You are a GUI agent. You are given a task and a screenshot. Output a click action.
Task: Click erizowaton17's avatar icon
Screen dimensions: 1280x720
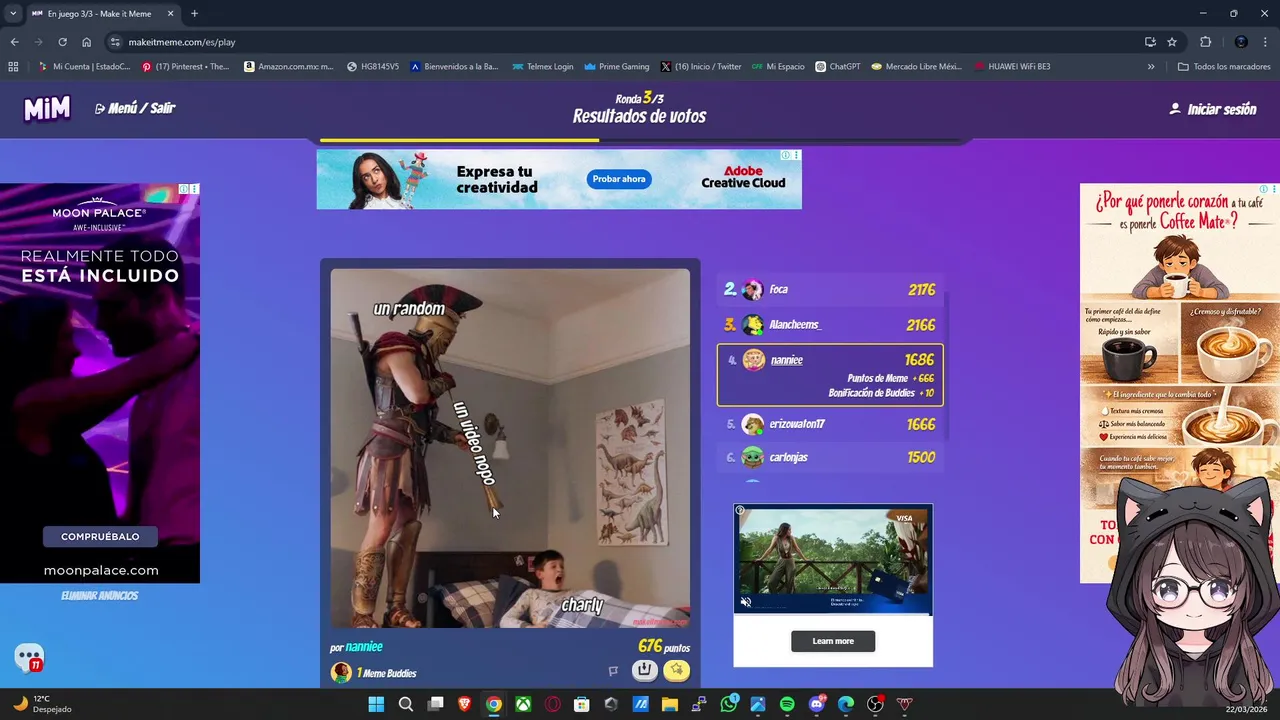click(752, 424)
